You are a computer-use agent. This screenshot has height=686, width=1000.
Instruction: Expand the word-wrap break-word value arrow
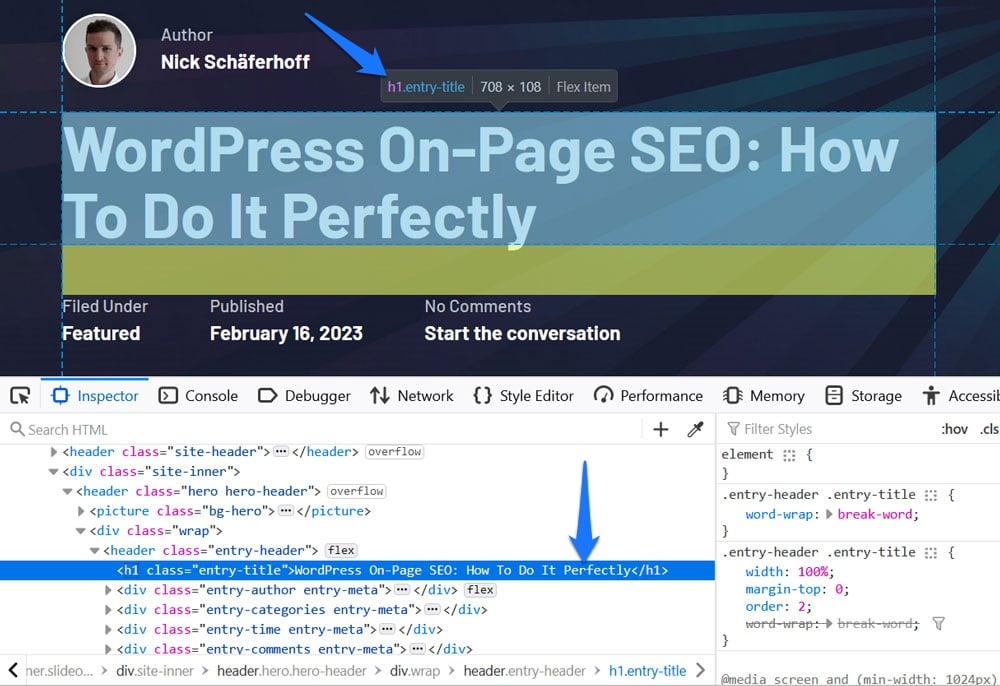[828, 514]
